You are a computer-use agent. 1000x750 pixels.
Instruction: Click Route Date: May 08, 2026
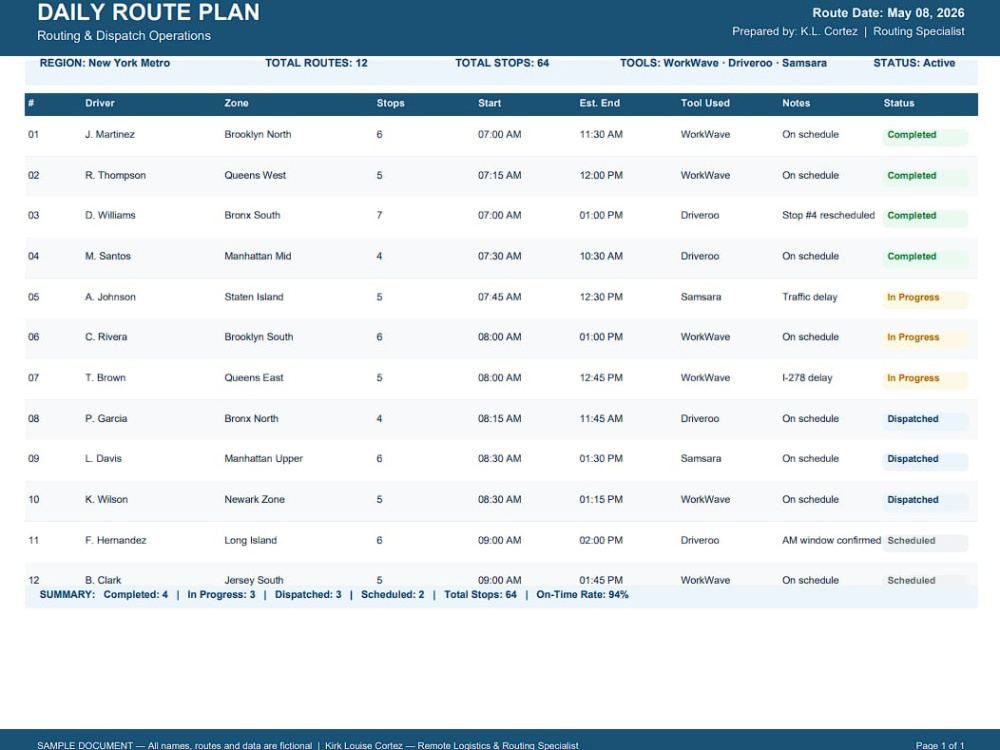point(888,13)
